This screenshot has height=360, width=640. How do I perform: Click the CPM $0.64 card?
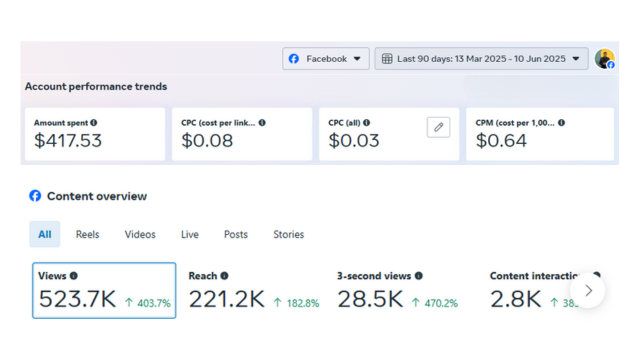(x=540, y=134)
